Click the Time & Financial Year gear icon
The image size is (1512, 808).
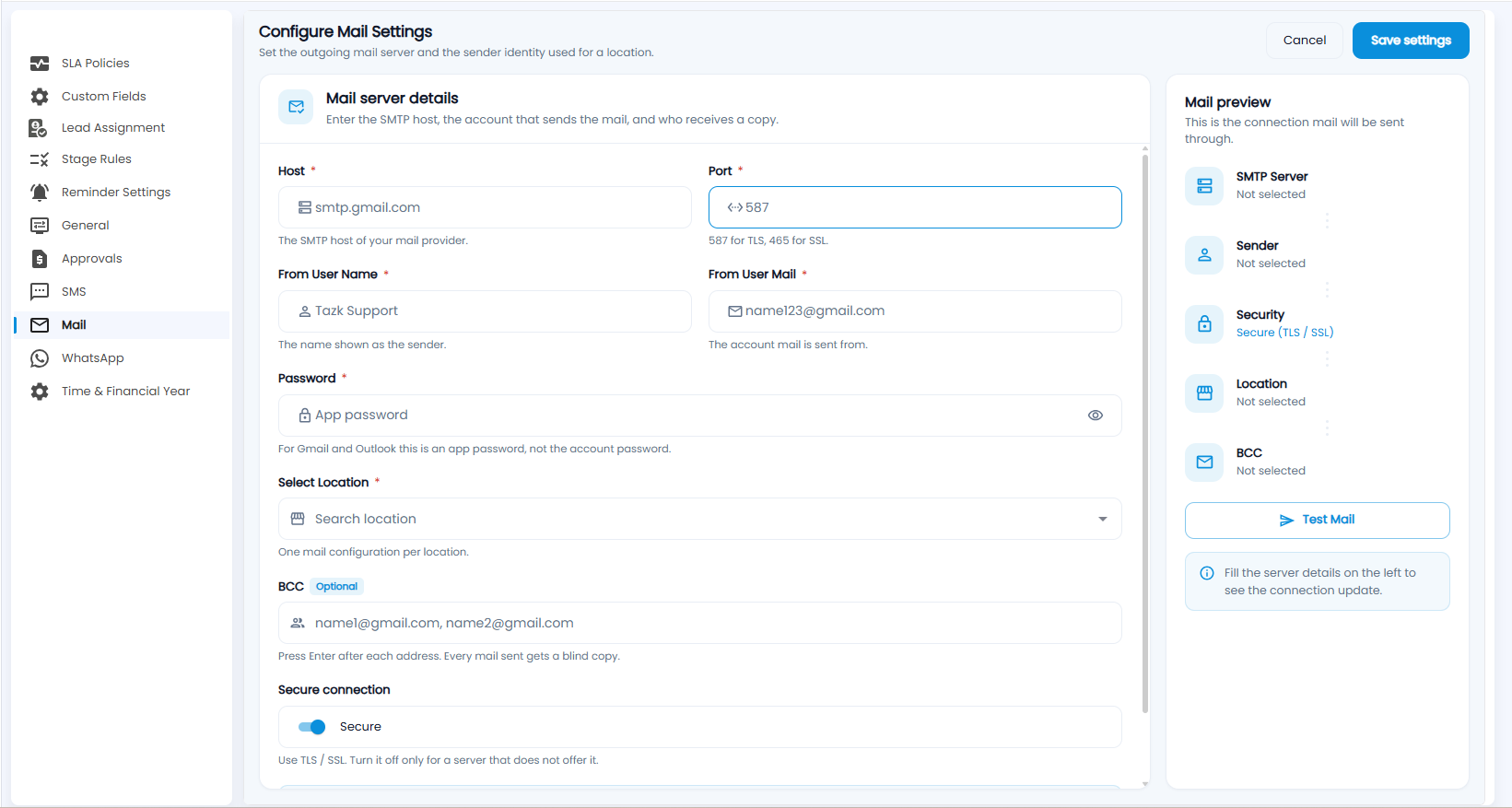40,392
